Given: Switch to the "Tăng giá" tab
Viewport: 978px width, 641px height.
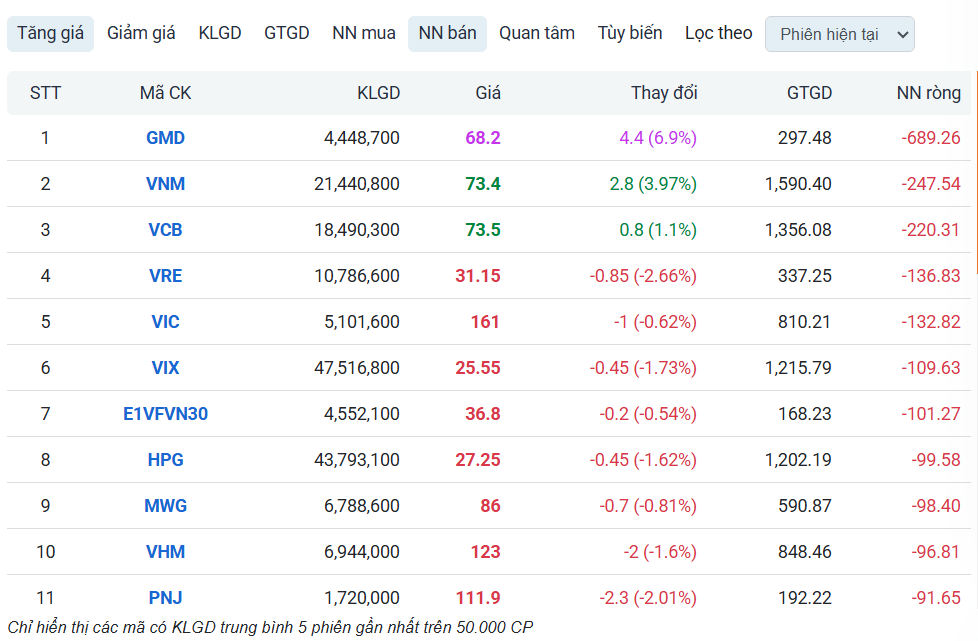Looking at the screenshot, I should point(50,33).
